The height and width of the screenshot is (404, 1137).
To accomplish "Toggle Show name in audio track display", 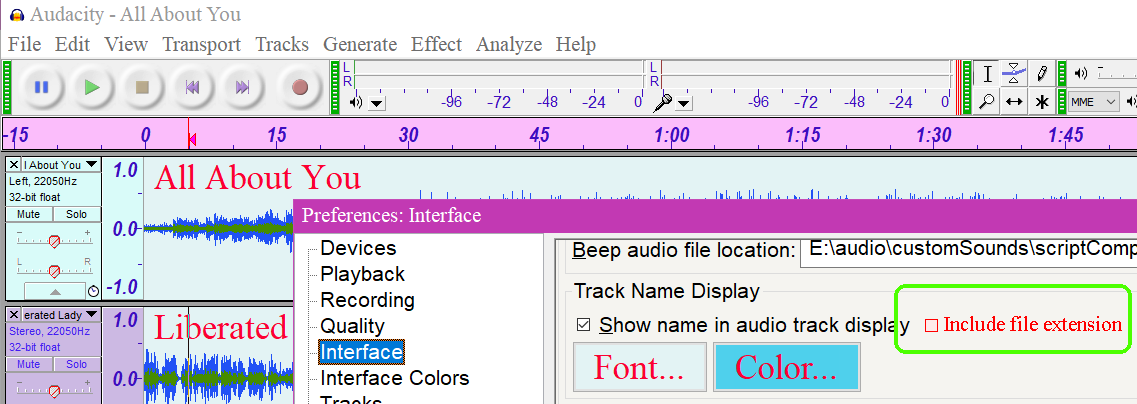I will [583, 325].
